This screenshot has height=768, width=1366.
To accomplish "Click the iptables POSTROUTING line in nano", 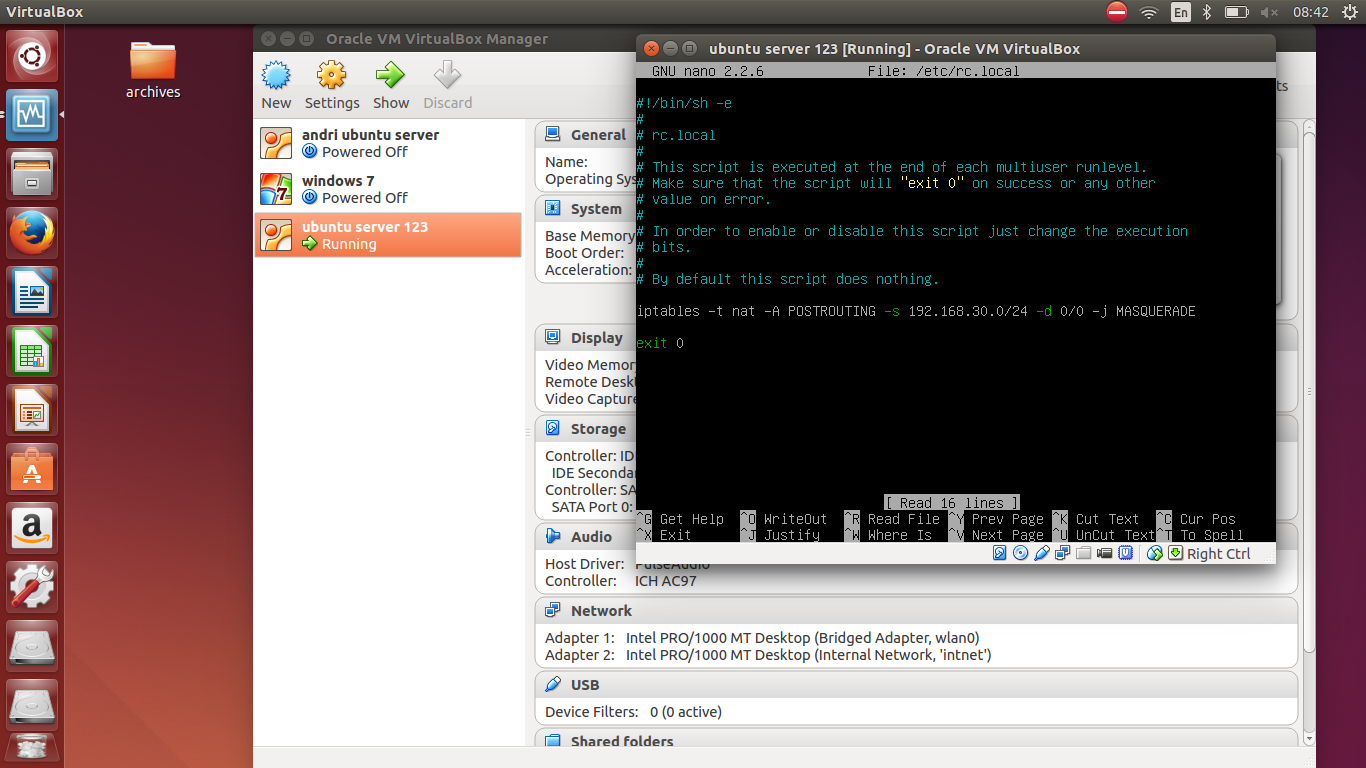I will coord(916,311).
